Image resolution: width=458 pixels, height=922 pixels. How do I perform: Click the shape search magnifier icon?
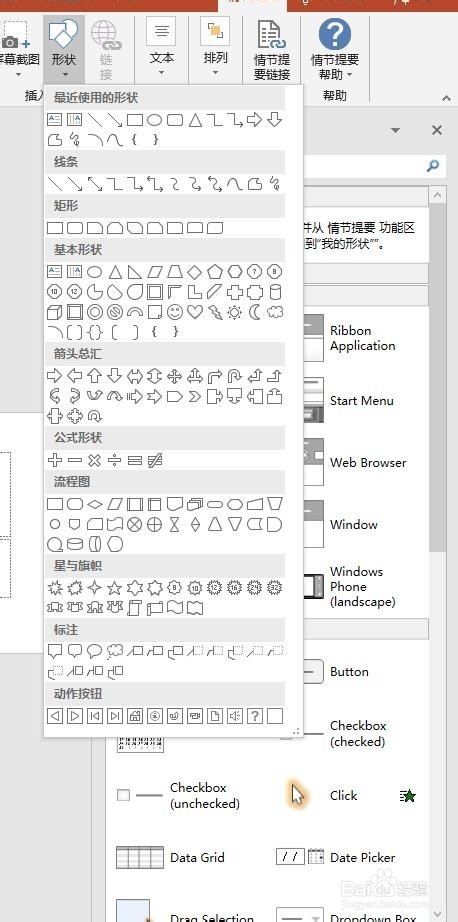(x=433, y=166)
